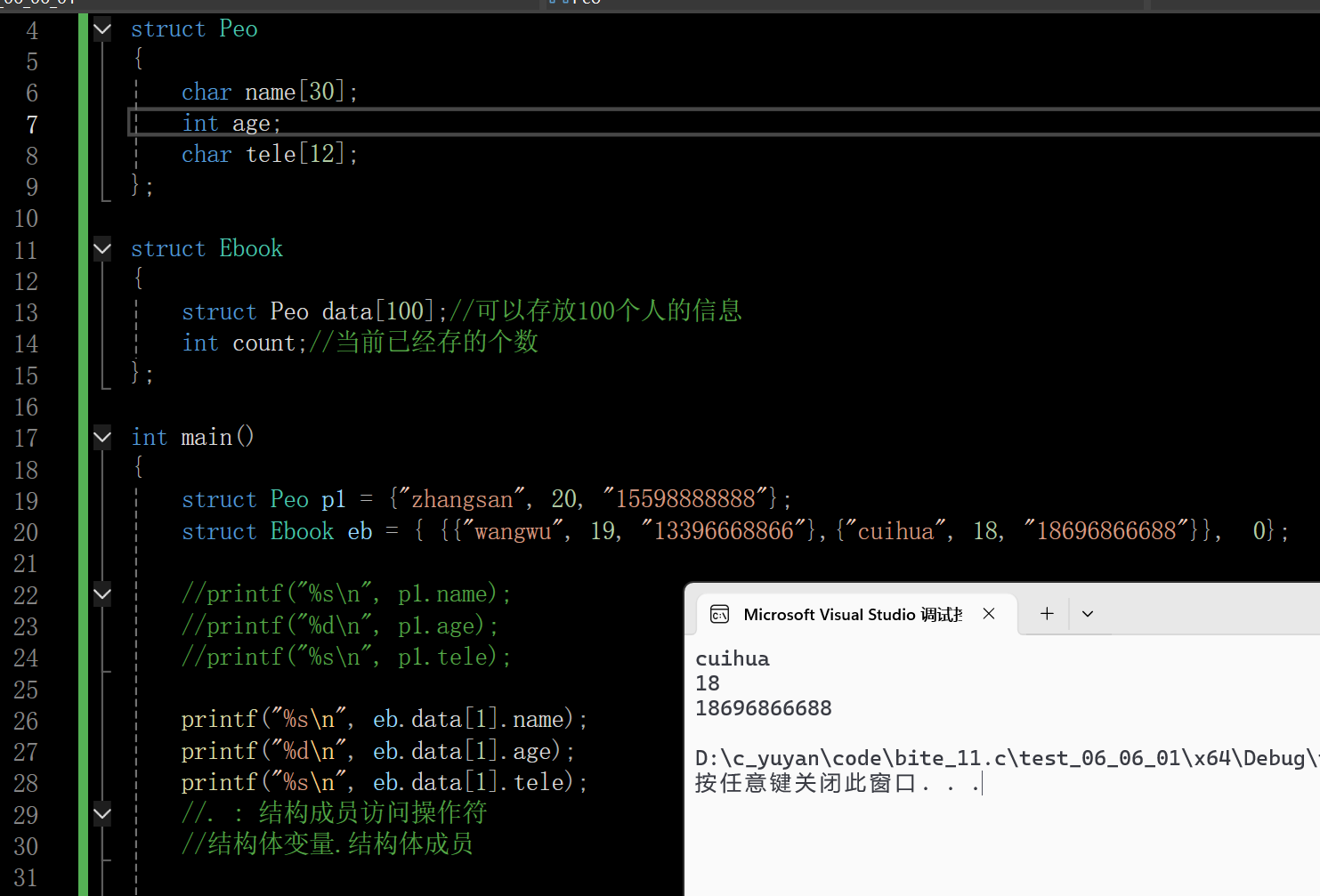Place cursor on 'int age;' line
The image size is (1320, 896).
pyautogui.click(x=231, y=124)
